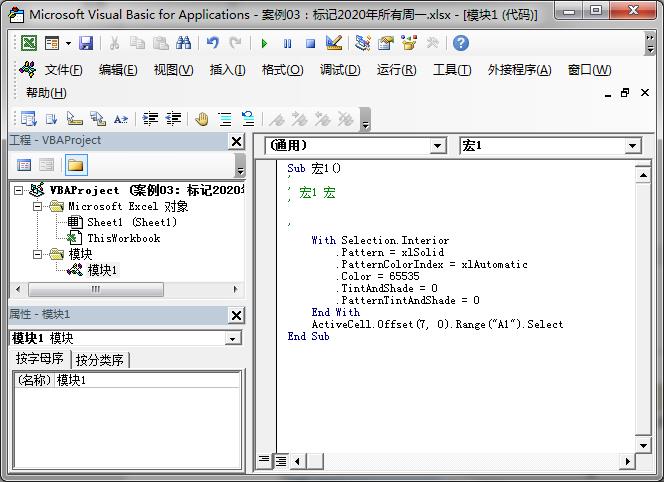Open the 宏1 procedure dropdown

pyautogui.click(x=633, y=146)
